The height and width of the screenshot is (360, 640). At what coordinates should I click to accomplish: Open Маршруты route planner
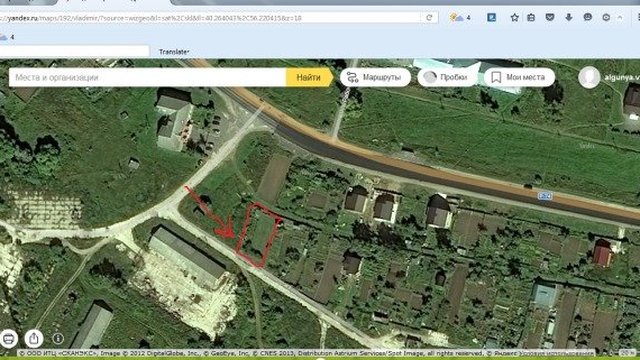coord(375,77)
